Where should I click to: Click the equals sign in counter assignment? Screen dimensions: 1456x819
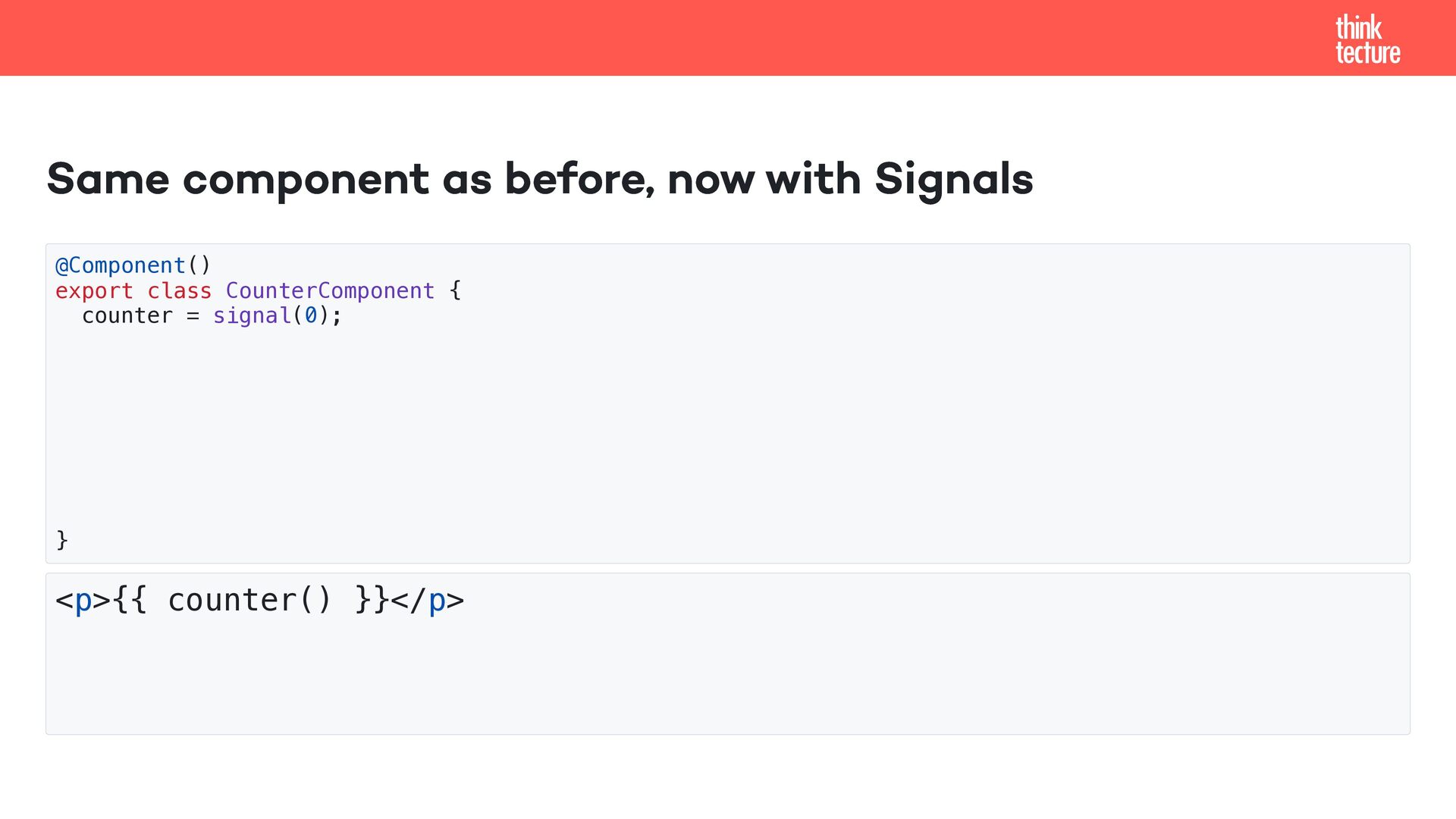tap(193, 315)
